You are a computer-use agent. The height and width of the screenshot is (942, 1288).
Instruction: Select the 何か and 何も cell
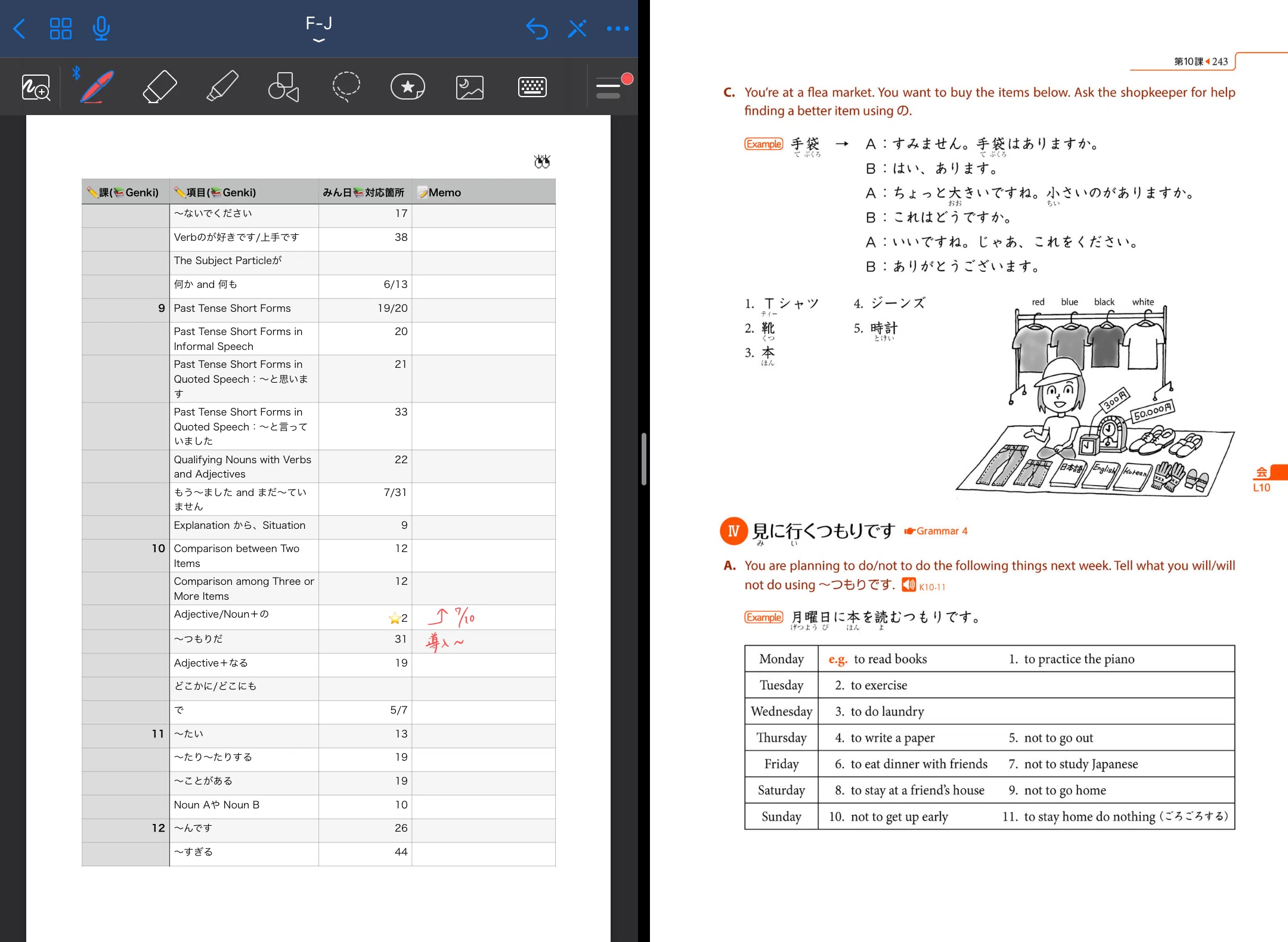[244, 286]
